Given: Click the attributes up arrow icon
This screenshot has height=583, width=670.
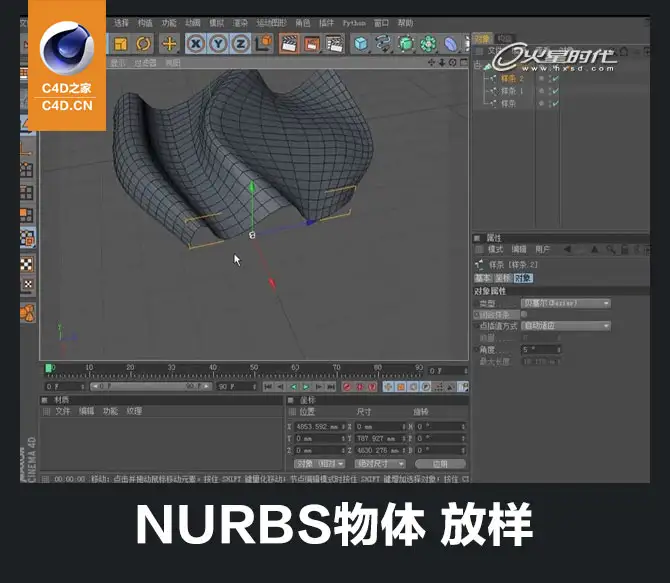Looking at the screenshot, I should pos(594,249).
